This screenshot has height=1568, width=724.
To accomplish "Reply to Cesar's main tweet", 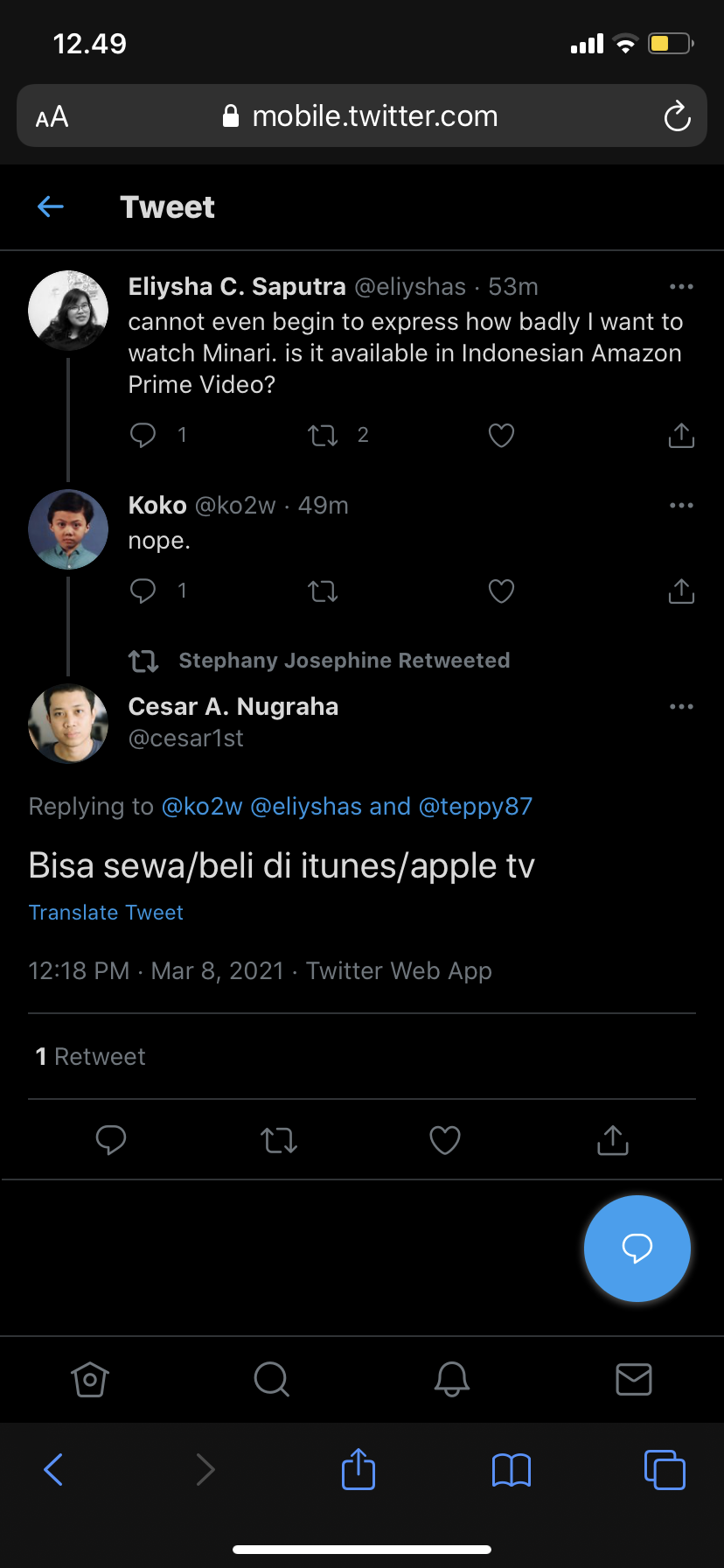I will coord(111,1140).
